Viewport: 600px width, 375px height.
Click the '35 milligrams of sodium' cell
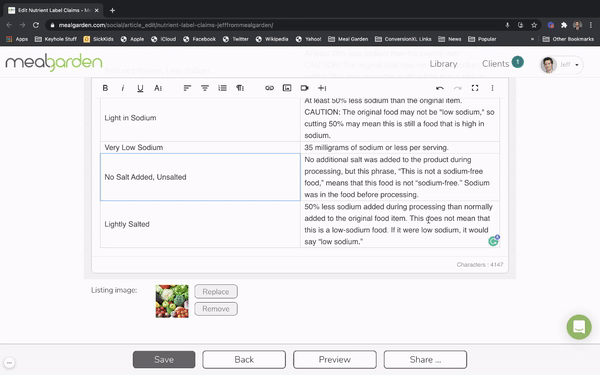pyautogui.click(x=400, y=147)
